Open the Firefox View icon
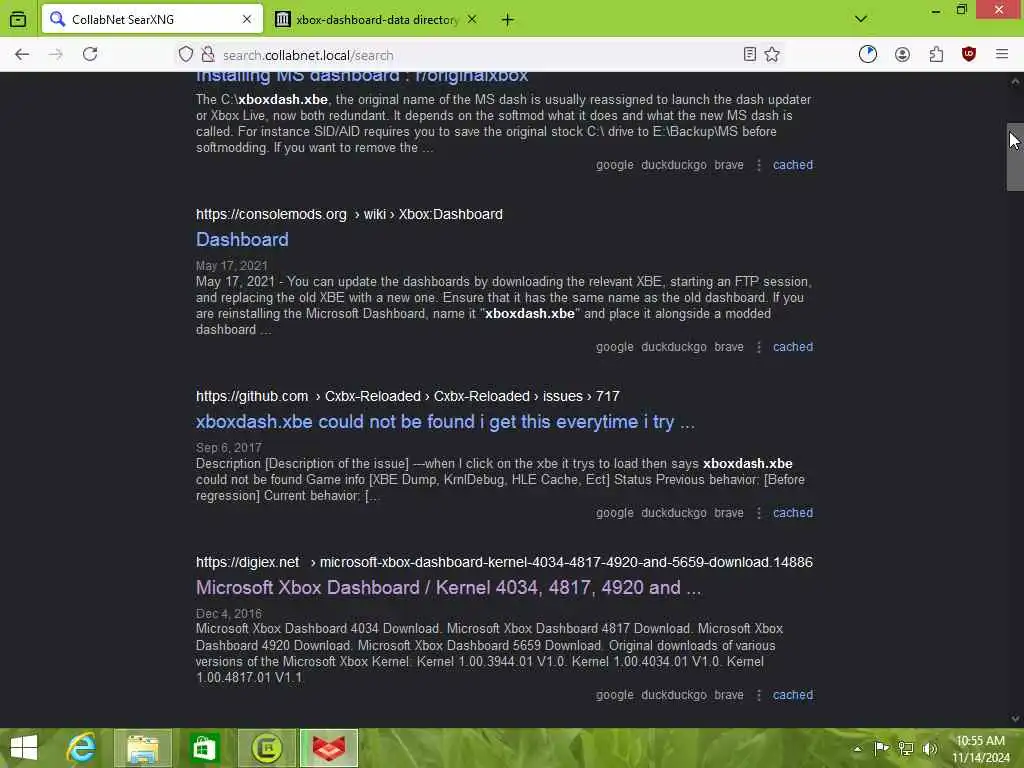This screenshot has width=1024, height=768. coord(18,20)
